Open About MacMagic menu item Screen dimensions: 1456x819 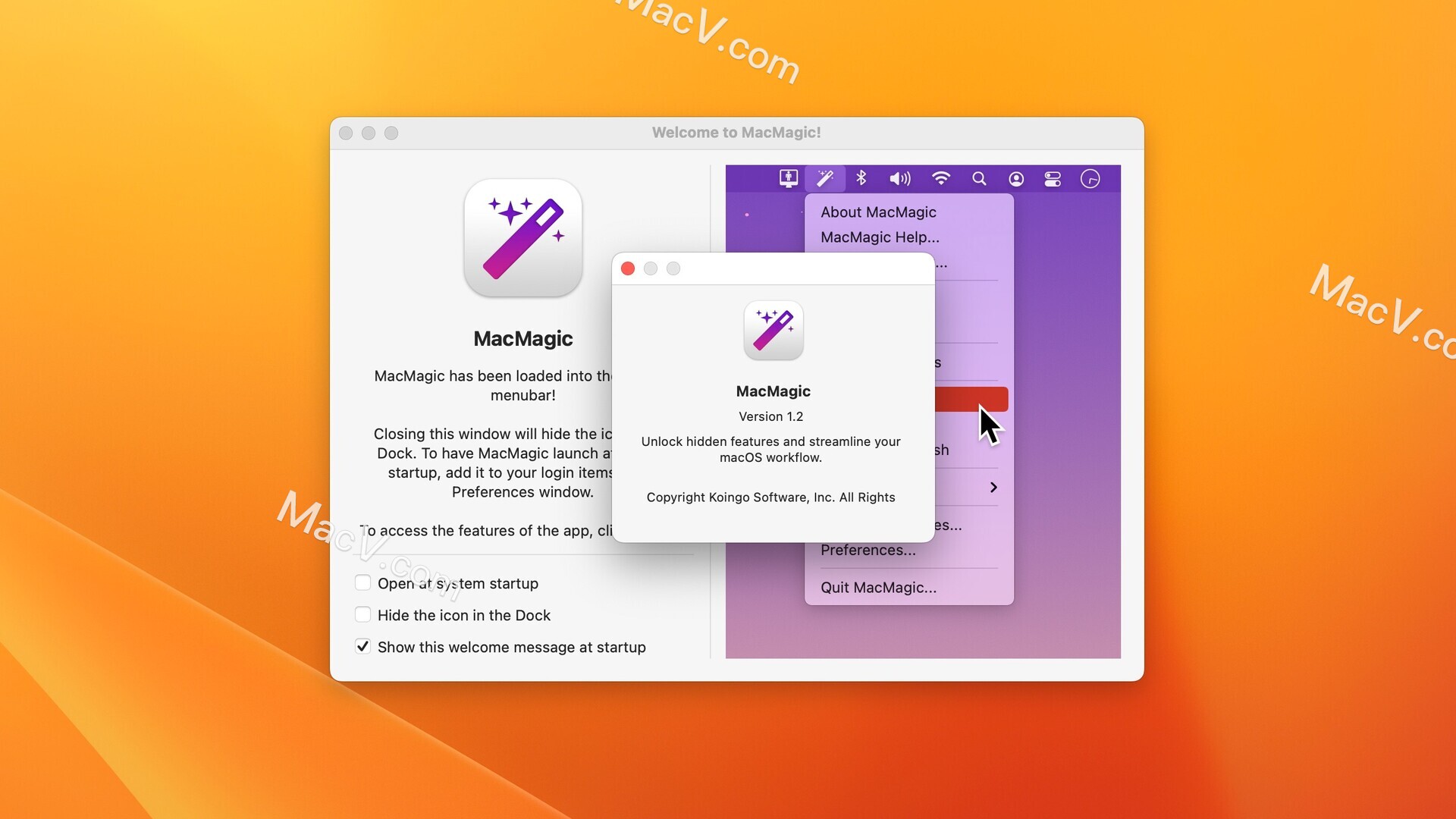coord(877,211)
